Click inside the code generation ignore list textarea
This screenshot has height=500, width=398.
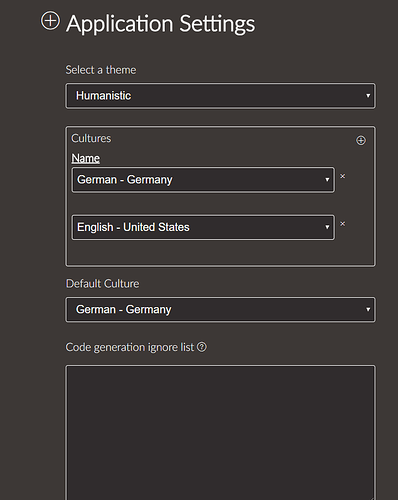[220, 433]
